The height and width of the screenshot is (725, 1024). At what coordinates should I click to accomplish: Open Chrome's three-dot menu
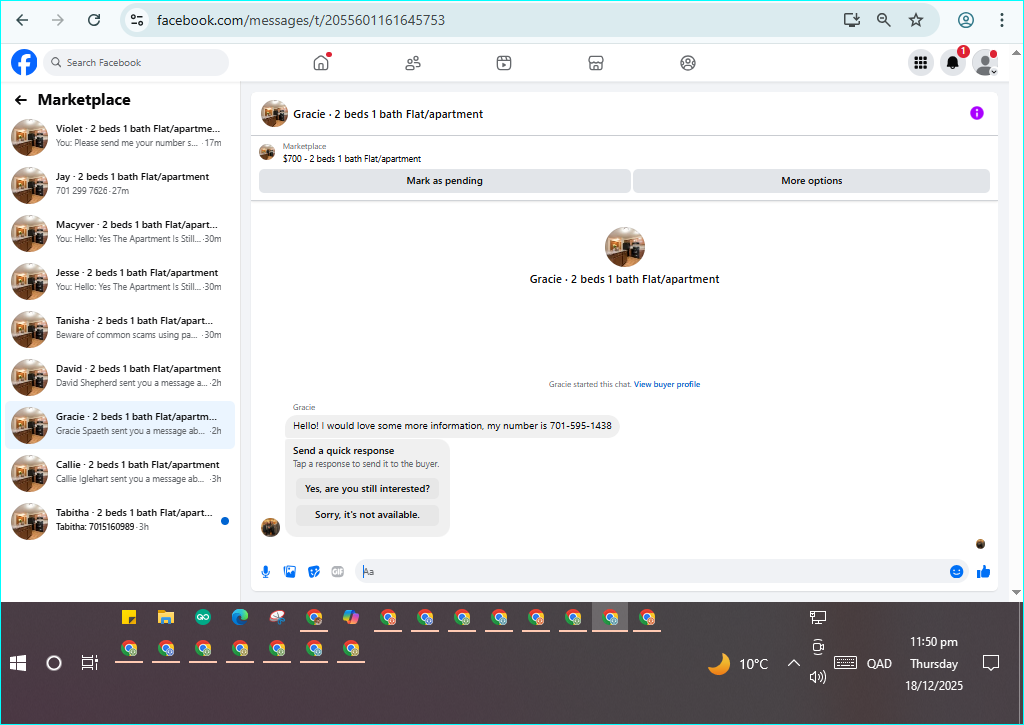click(1001, 20)
